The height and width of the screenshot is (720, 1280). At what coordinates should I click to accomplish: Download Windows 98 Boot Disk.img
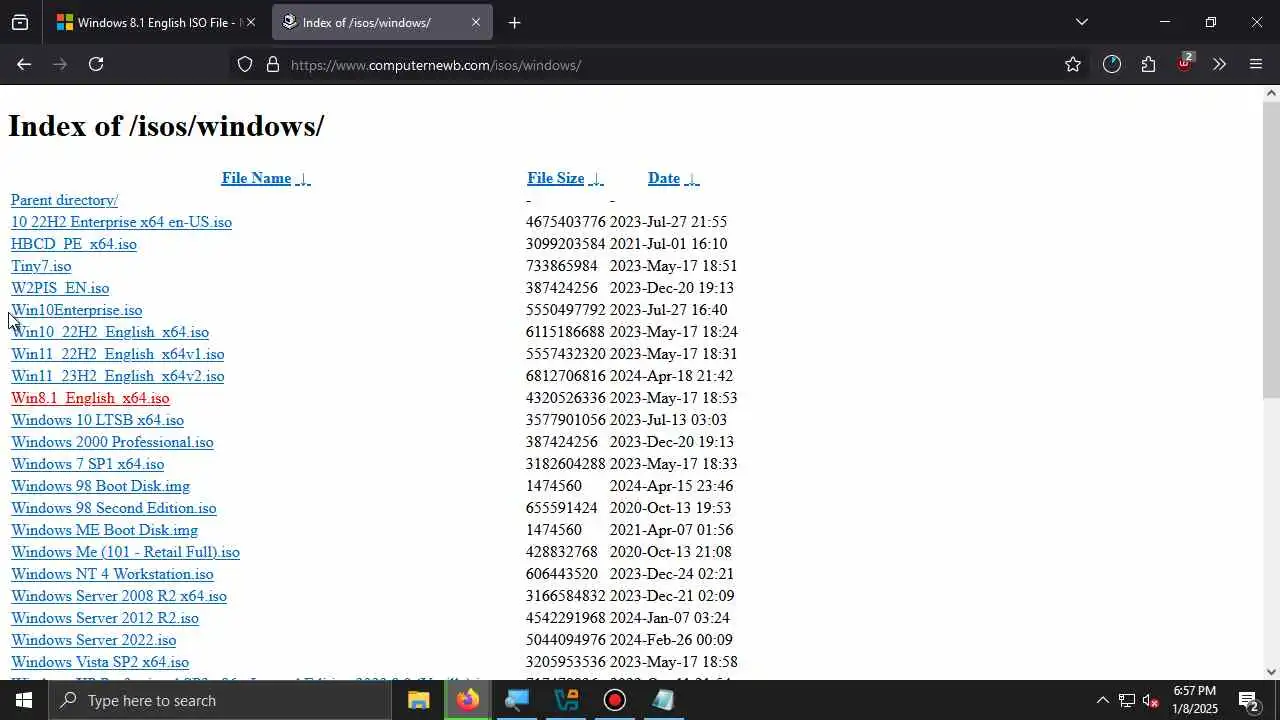click(x=100, y=486)
